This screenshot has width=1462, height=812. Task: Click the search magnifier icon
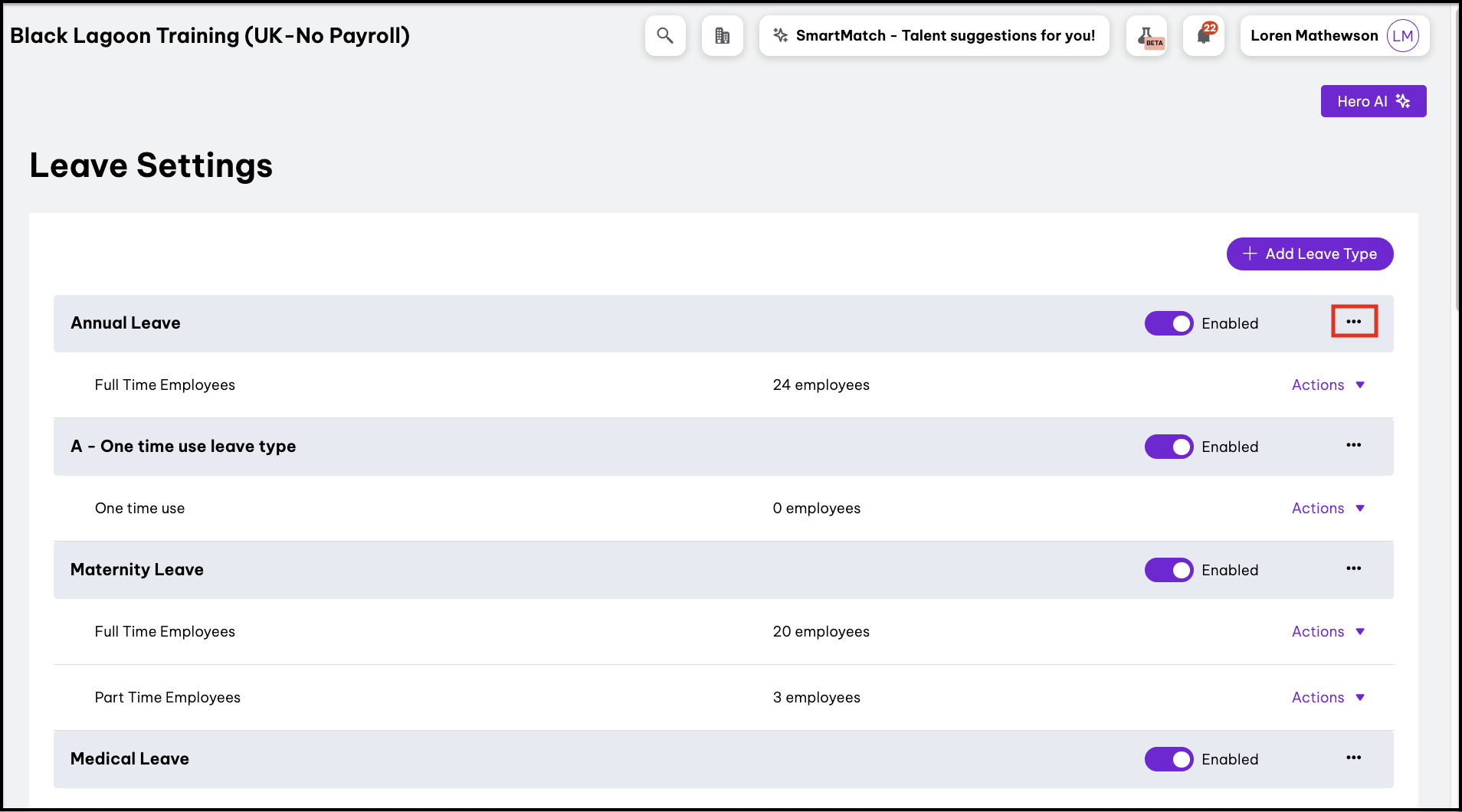click(665, 36)
